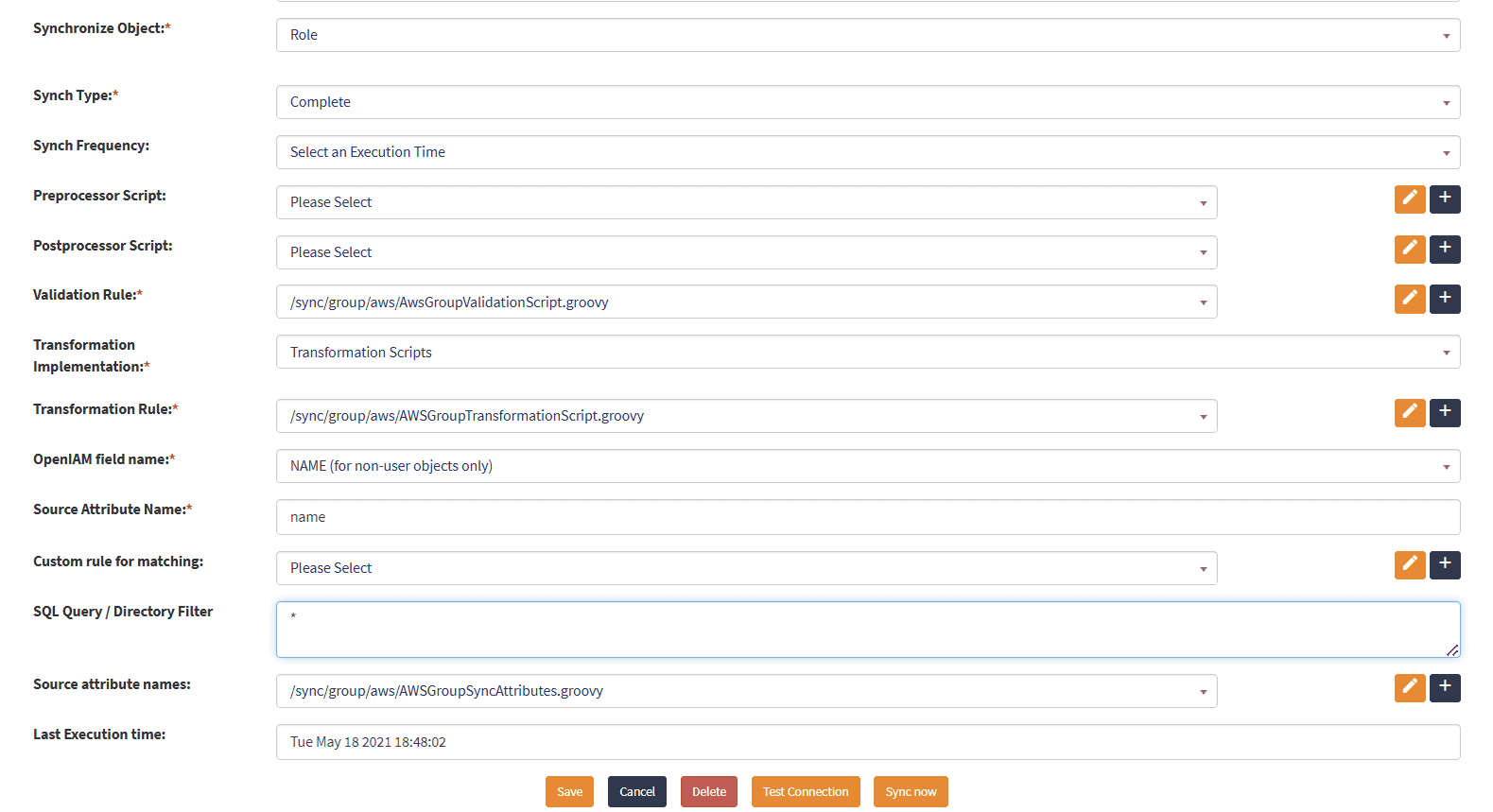Click the Save button
This screenshot has width=1493, height=812.
(569, 792)
